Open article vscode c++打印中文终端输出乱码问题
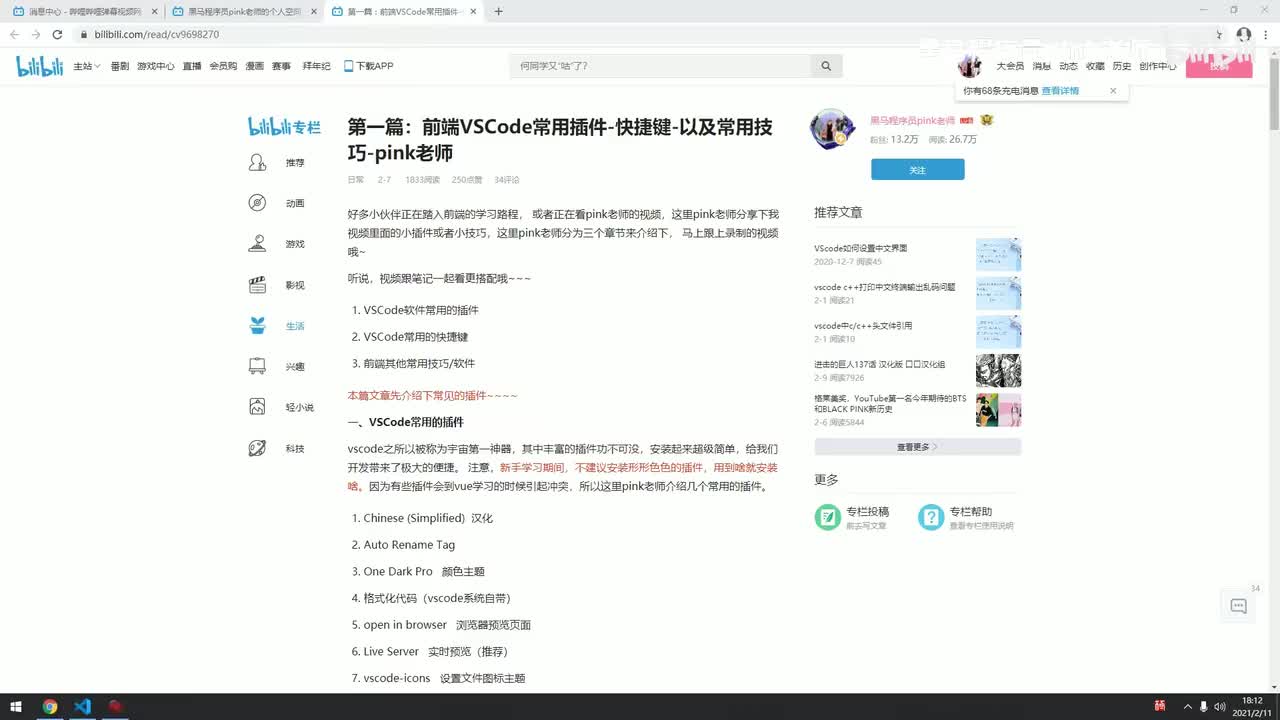 (884, 287)
